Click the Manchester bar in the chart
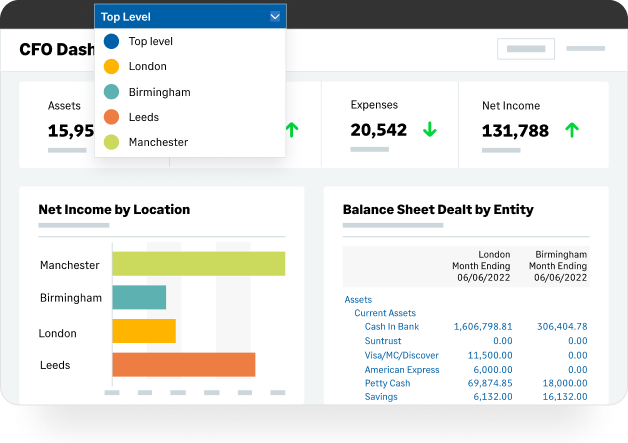 click(199, 264)
